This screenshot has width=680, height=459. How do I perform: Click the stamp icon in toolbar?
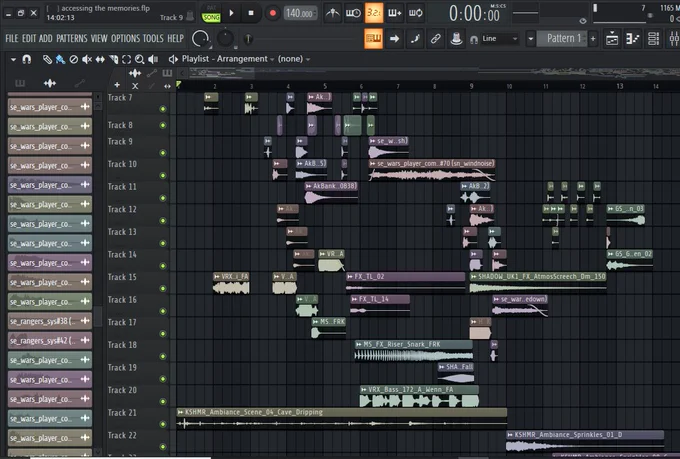456,39
